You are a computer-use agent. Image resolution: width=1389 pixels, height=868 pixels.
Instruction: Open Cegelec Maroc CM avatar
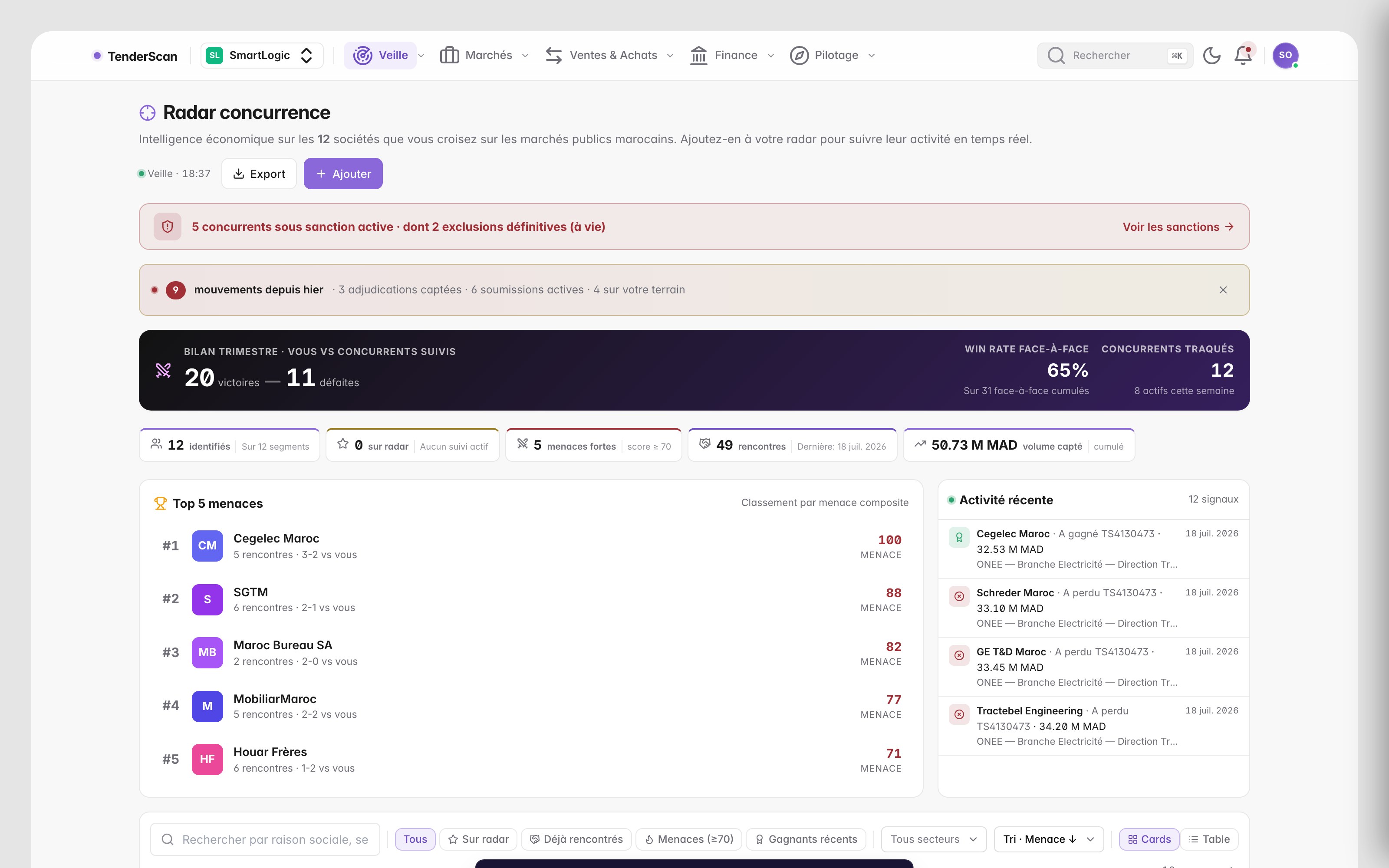(207, 546)
